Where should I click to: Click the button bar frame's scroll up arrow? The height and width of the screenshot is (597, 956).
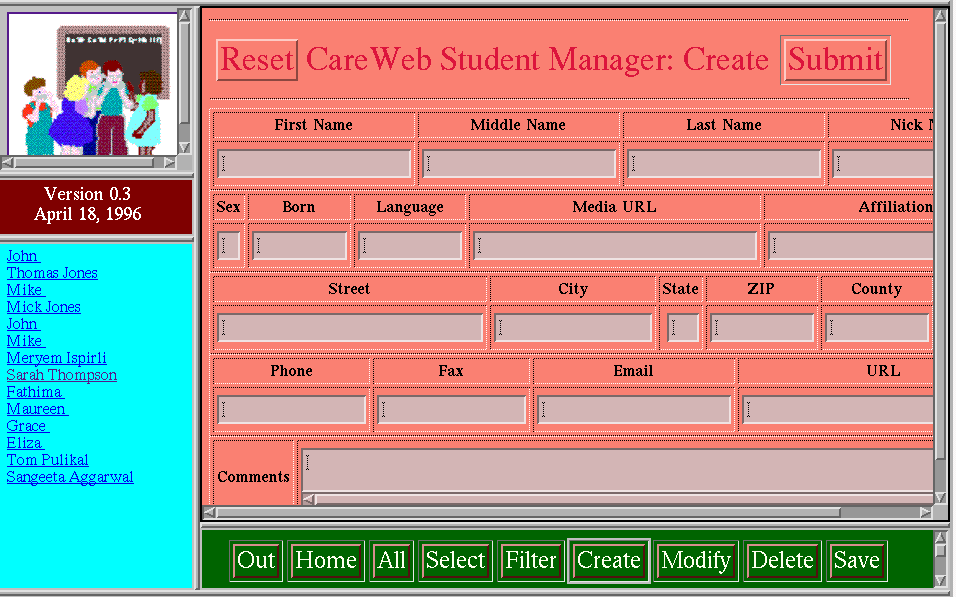941,537
